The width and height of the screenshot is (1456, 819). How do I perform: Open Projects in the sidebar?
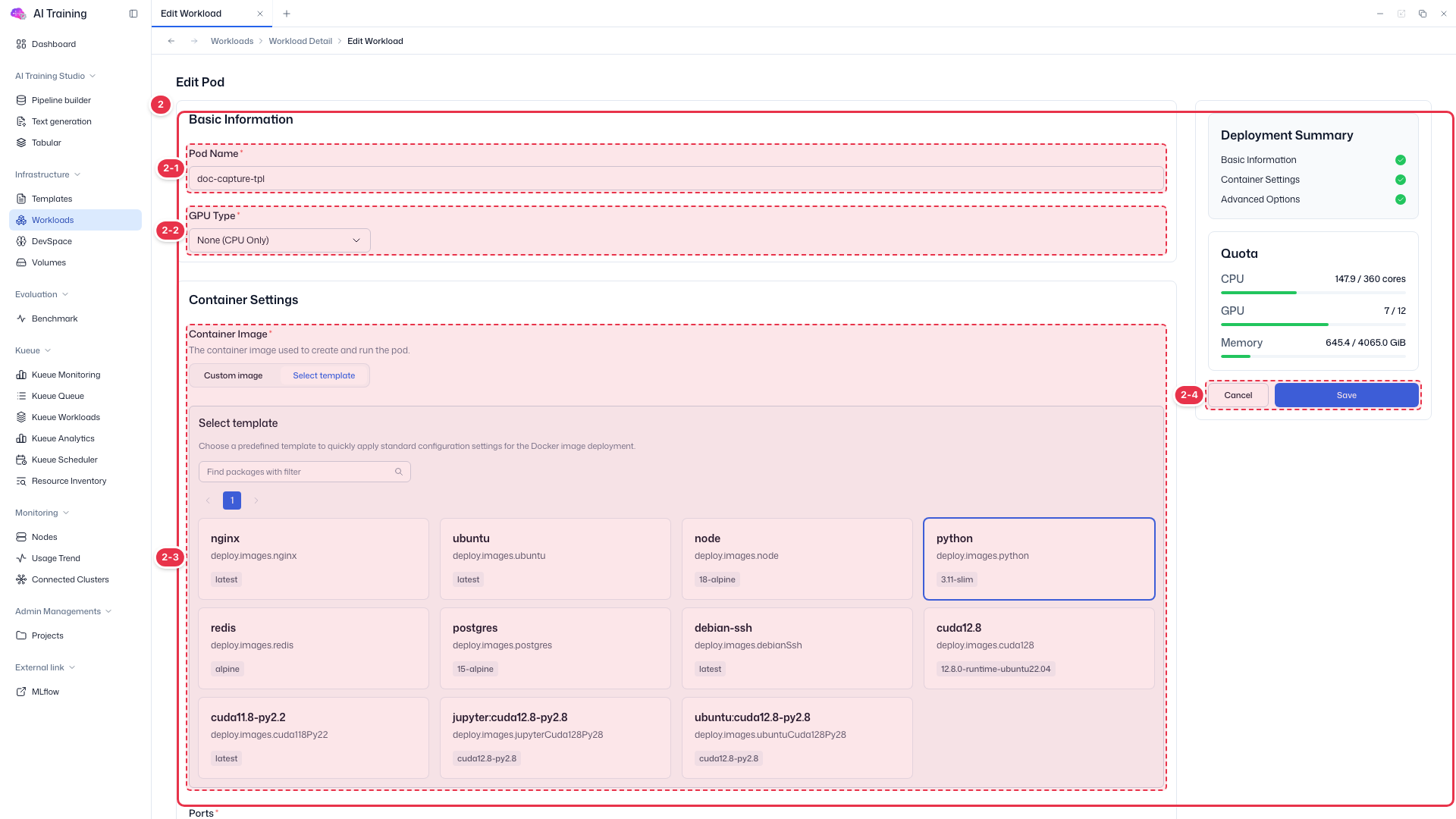[x=75, y=635]
